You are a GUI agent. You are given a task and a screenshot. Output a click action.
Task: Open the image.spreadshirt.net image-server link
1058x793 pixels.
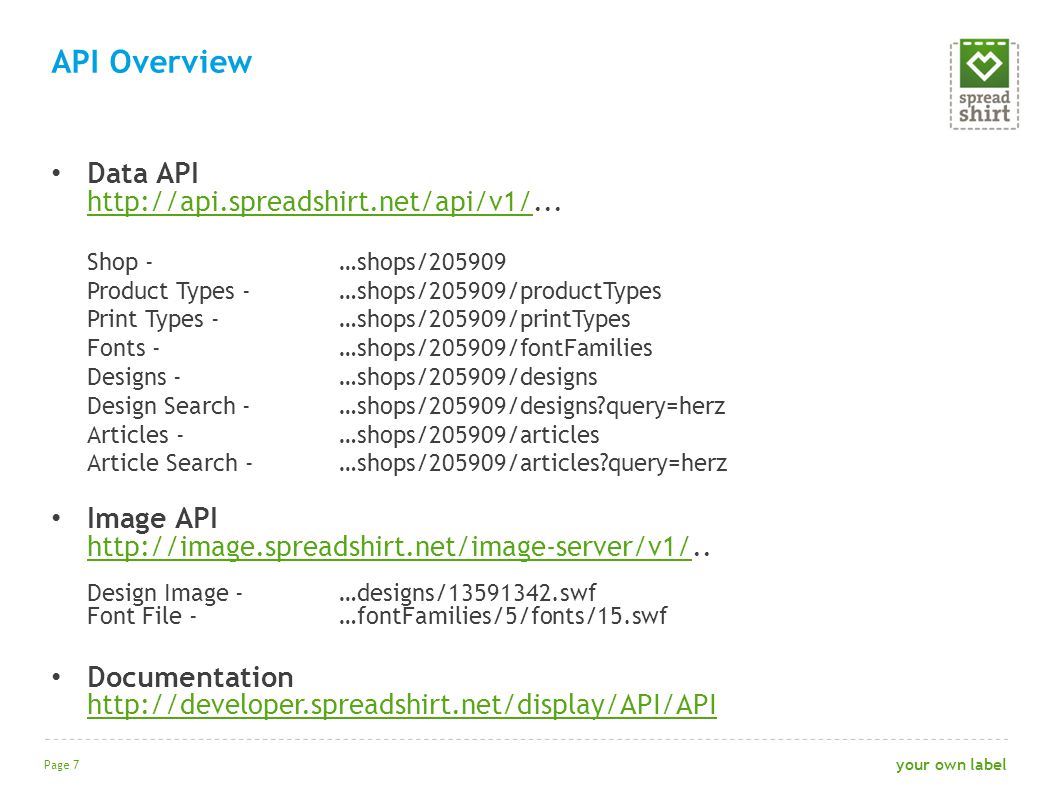pyautogui.click(x=389, y=547)
